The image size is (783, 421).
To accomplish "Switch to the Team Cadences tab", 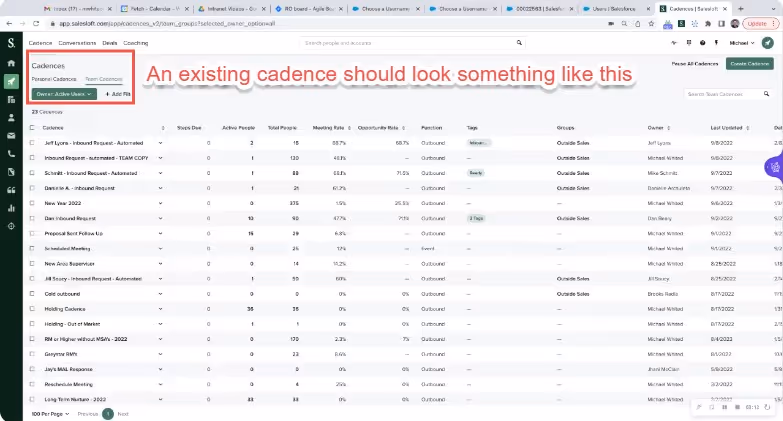I will click(x=104, y=79).
